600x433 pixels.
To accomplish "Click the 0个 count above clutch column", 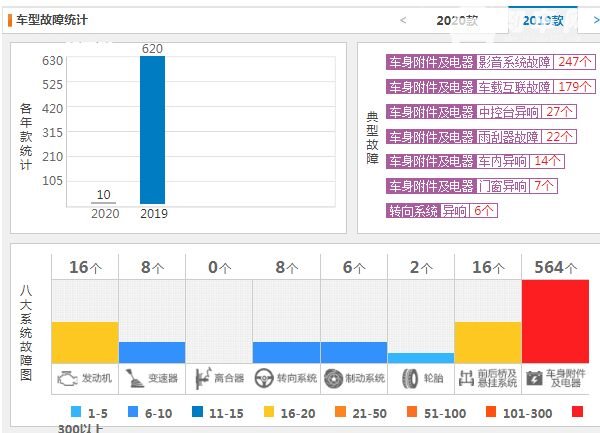I will [x=220, y=267].
